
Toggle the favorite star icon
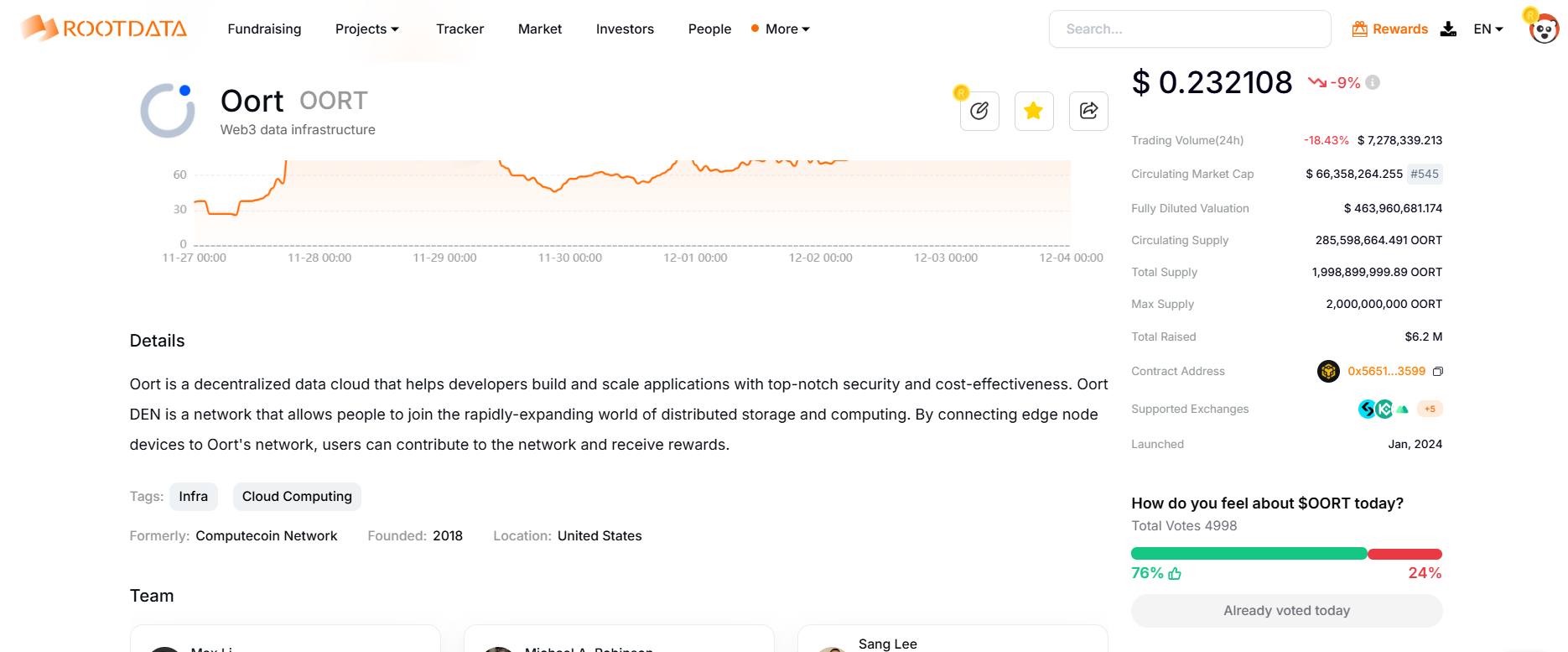(x=1034, y=111)
